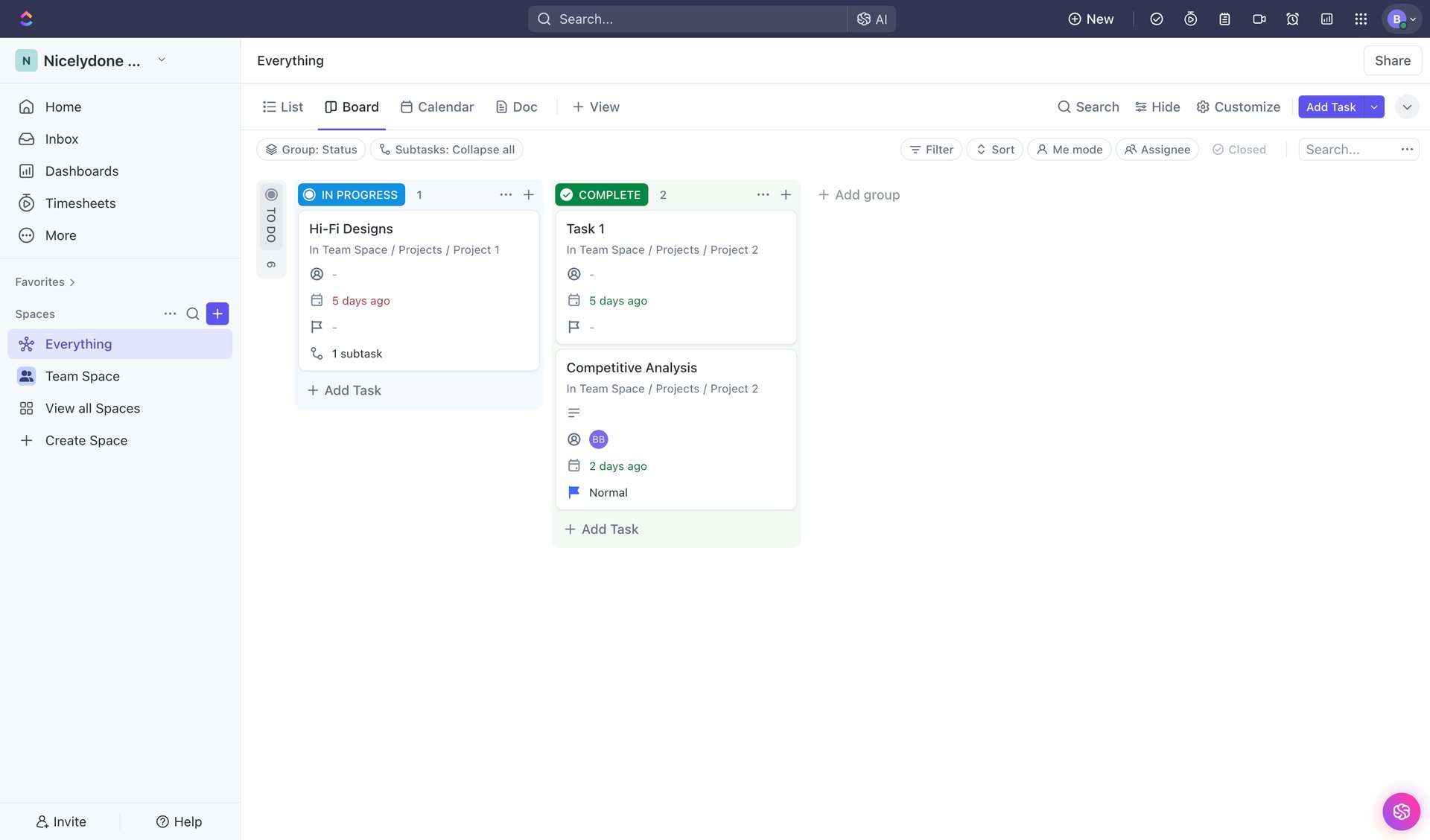Click Add group to create a new column
The height and width of the screenshot is (840, 1430).
pyautogui.click(x=858, y=194)
